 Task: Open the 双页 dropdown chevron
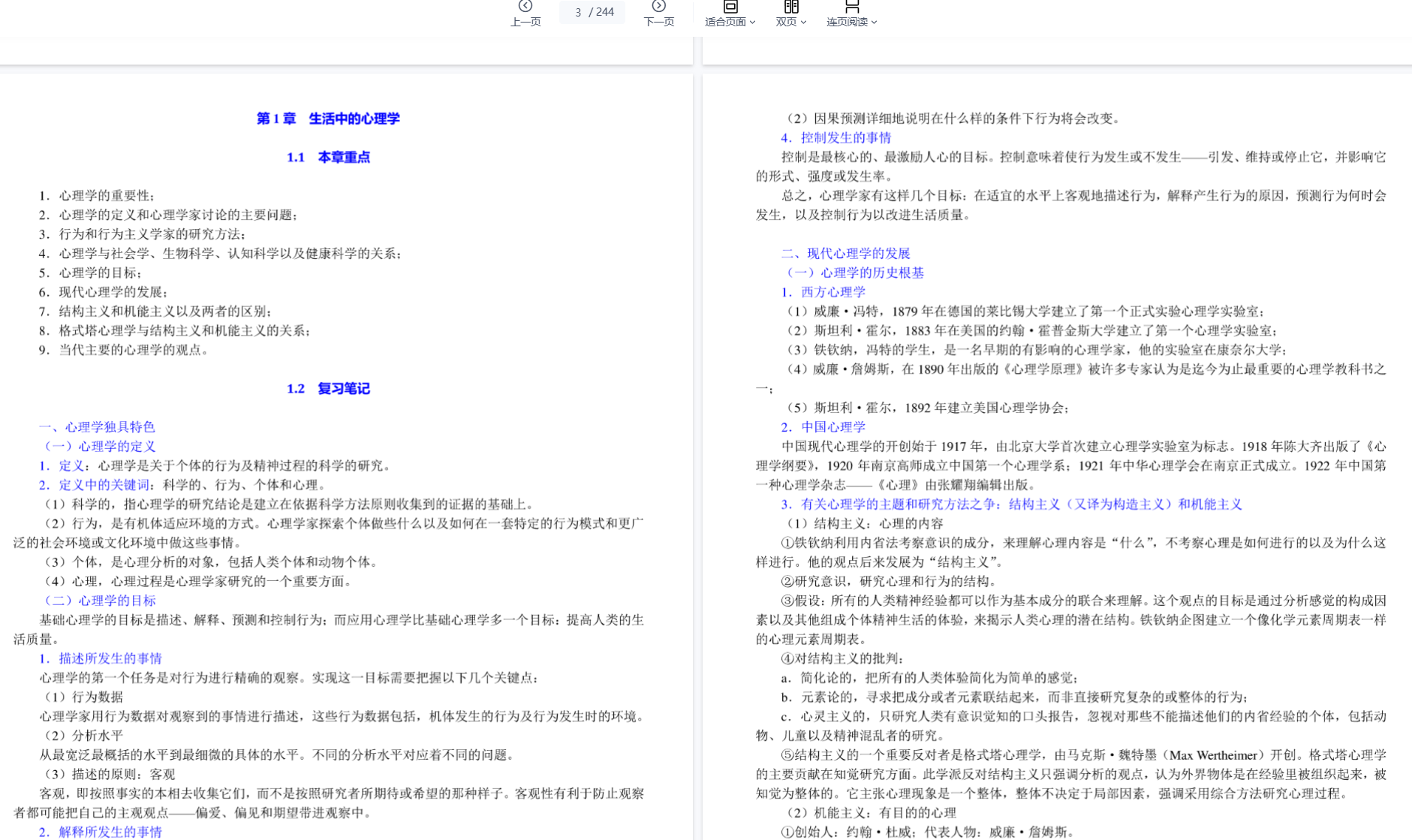point(803,23)
